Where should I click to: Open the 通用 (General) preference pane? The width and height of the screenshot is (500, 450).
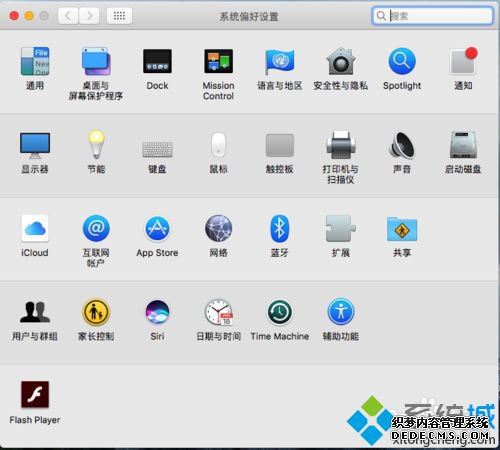coord(35,62)
